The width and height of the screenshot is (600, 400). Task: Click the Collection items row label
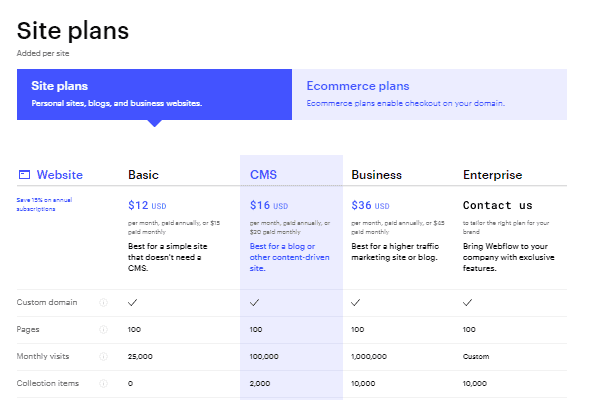(48, 383)
